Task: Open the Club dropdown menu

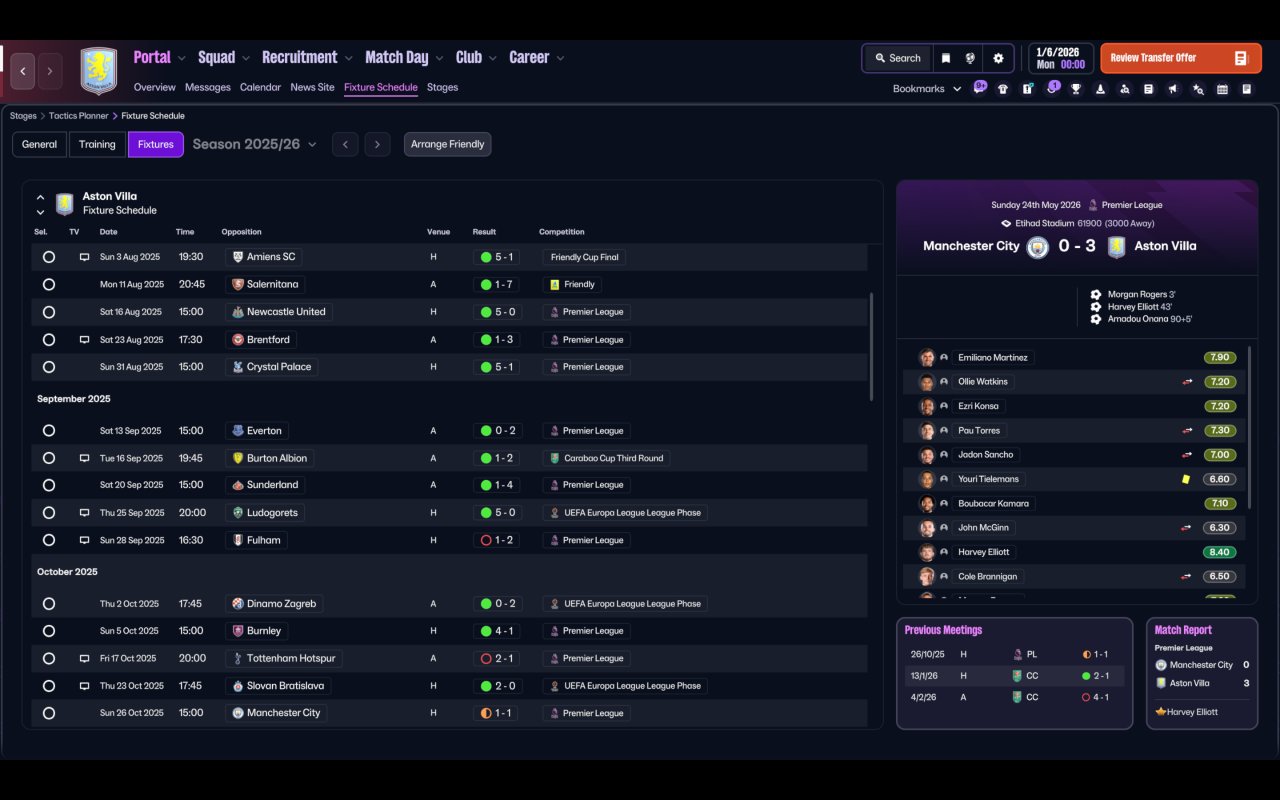Action: click(x=477, y=58)
